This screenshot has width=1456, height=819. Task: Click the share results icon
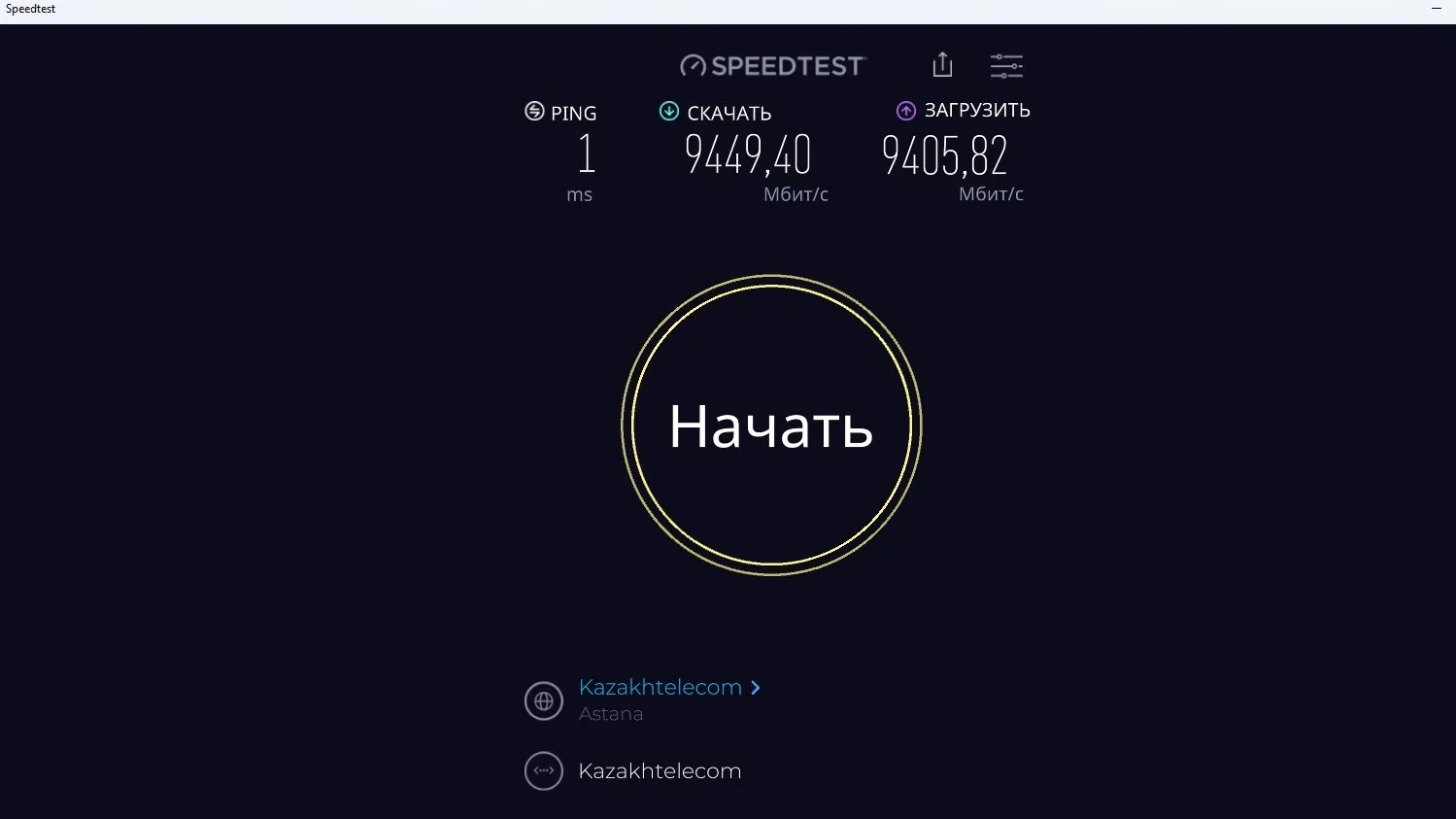pyautogui.click(x=942, y=64)
